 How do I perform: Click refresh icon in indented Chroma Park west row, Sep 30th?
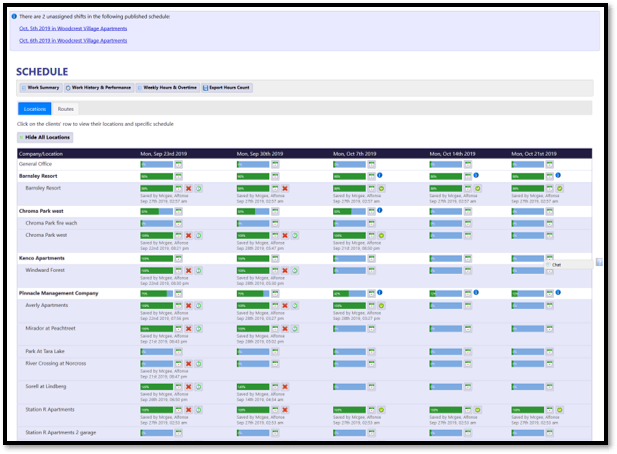(x=295, y=236)
